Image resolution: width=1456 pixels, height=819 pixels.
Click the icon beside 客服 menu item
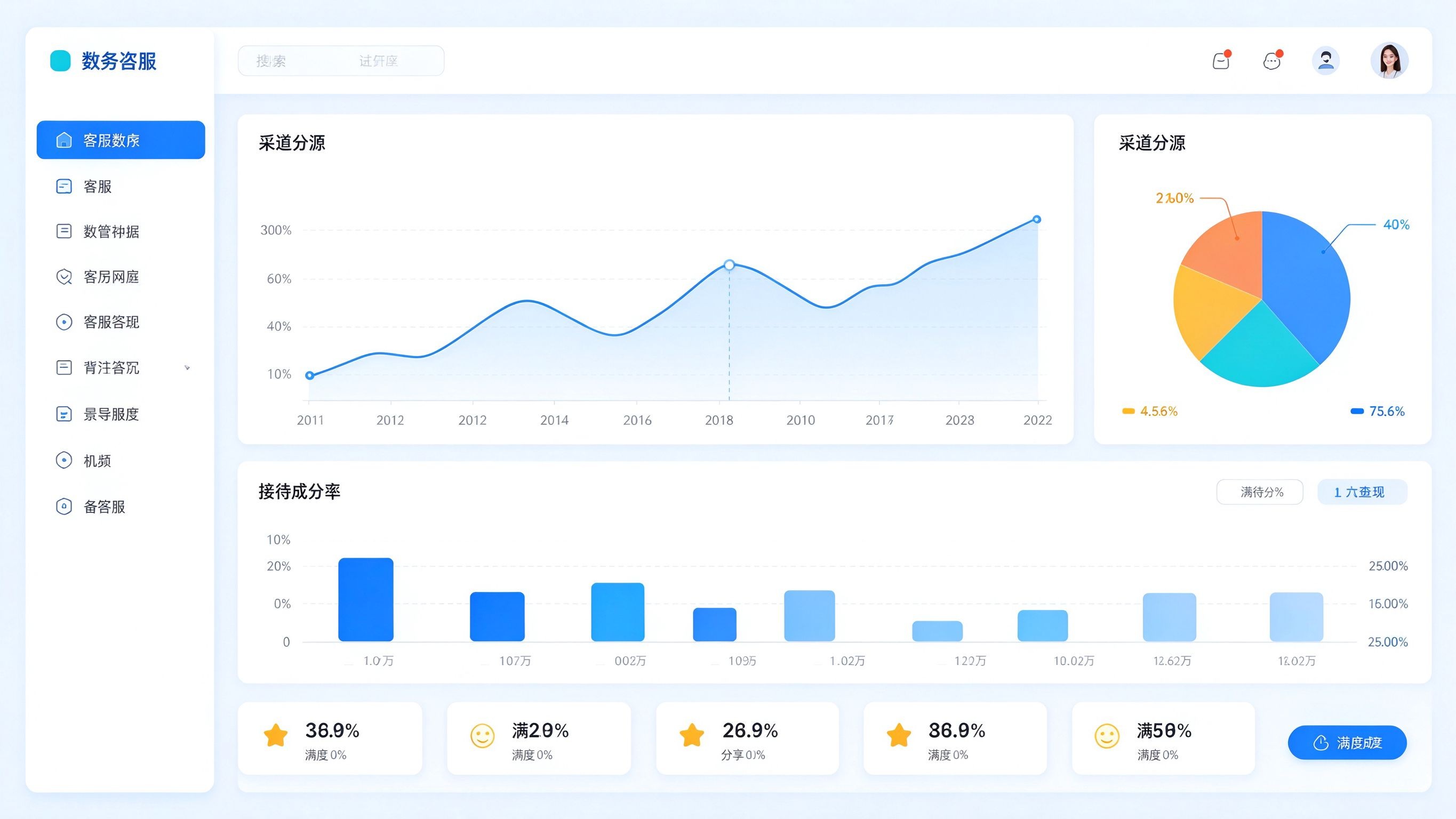click(x=64, y=186)
